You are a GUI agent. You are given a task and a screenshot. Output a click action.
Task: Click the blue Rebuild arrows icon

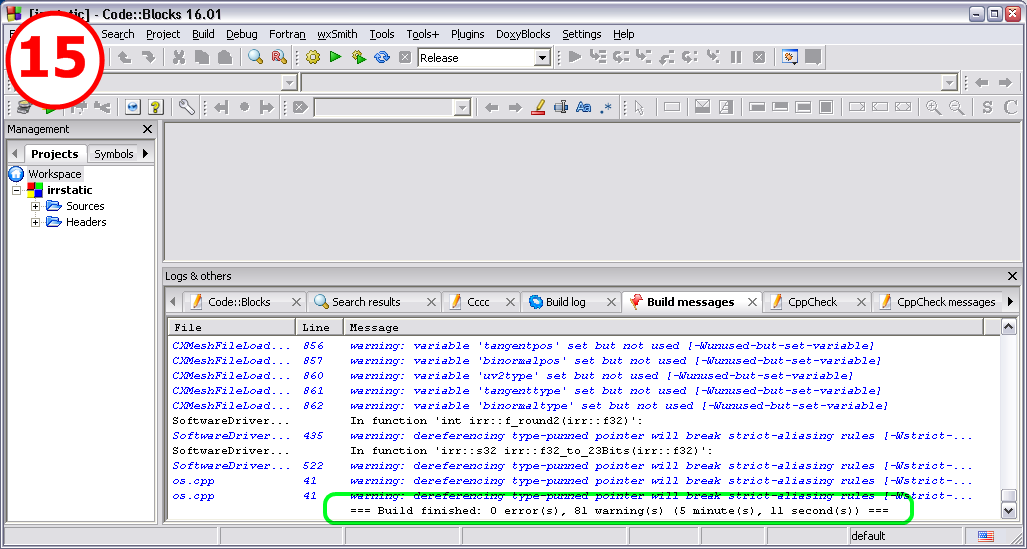click(382, 58)
